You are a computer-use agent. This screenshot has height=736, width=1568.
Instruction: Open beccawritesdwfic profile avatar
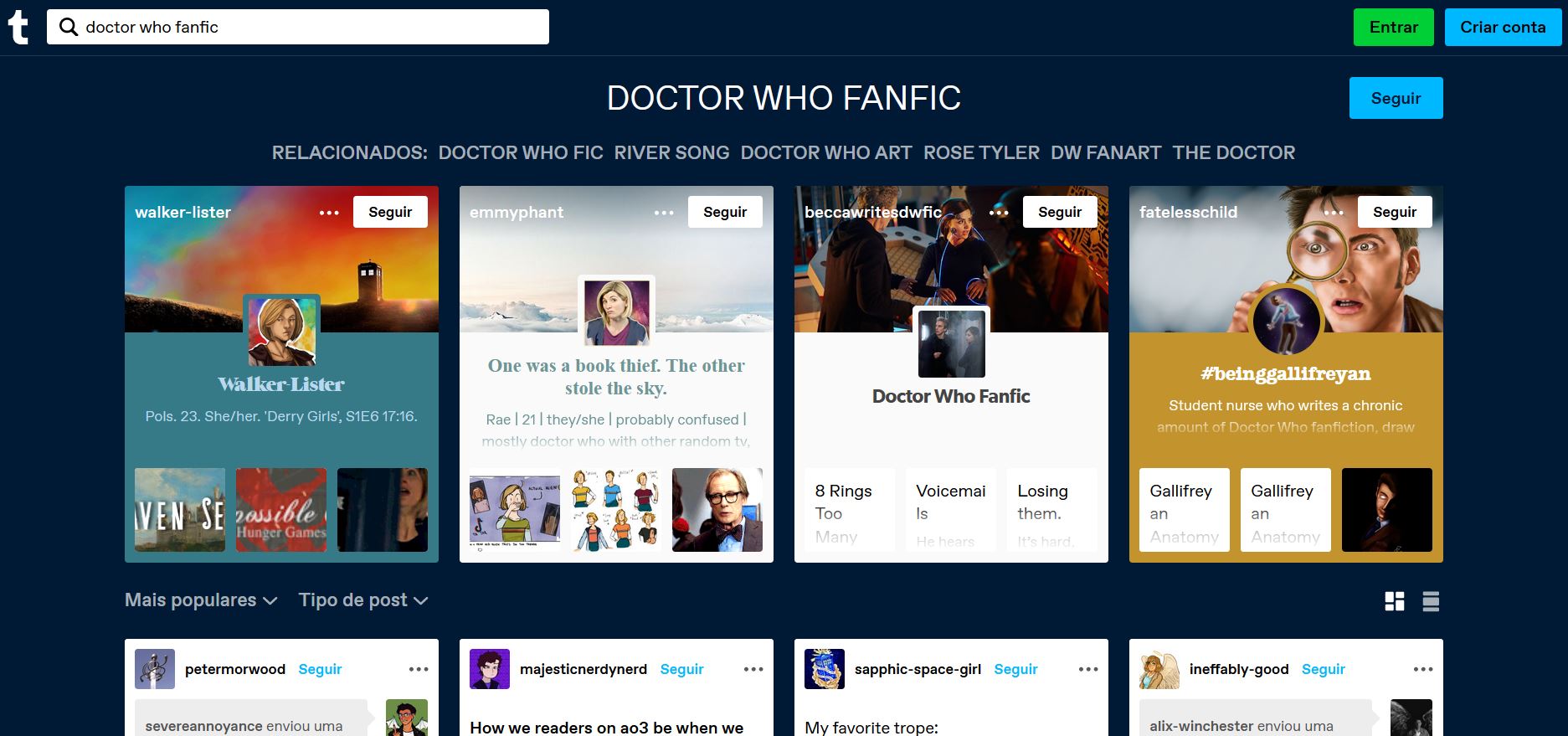(x=951, y=343)
